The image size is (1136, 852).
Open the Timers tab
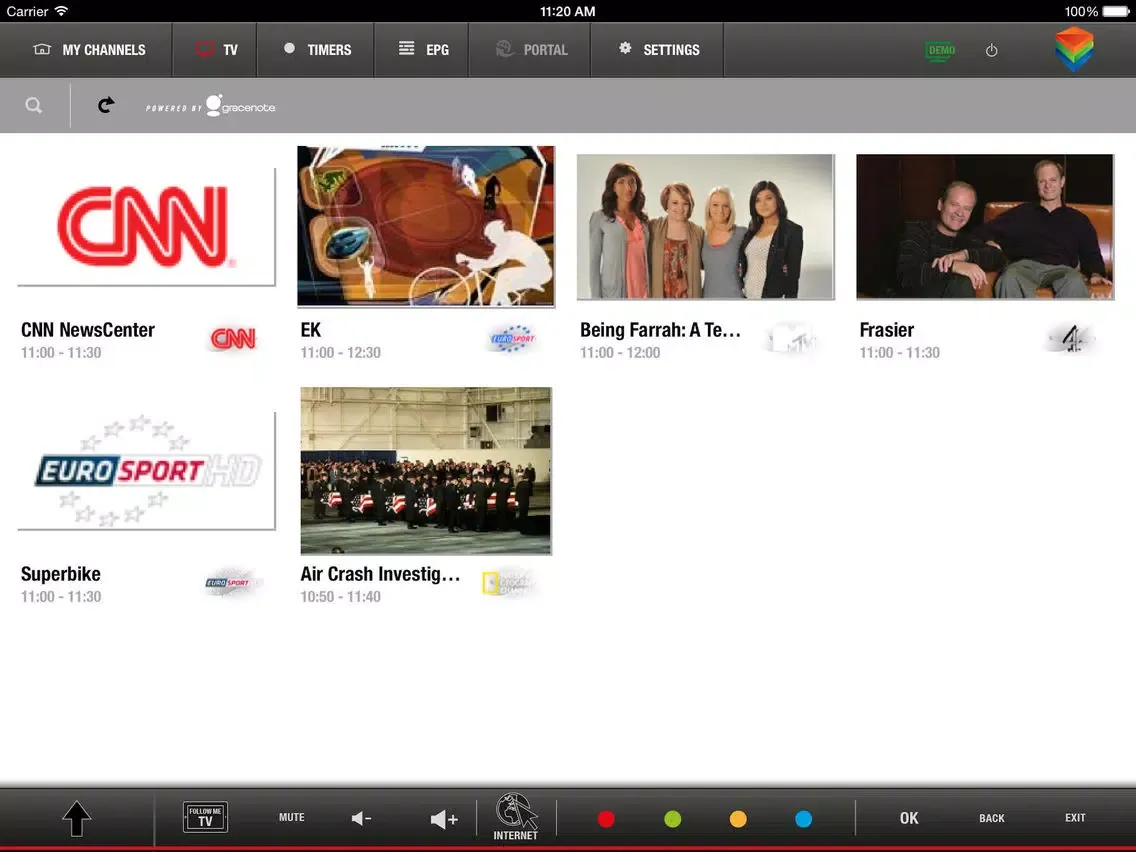point(316,49)
